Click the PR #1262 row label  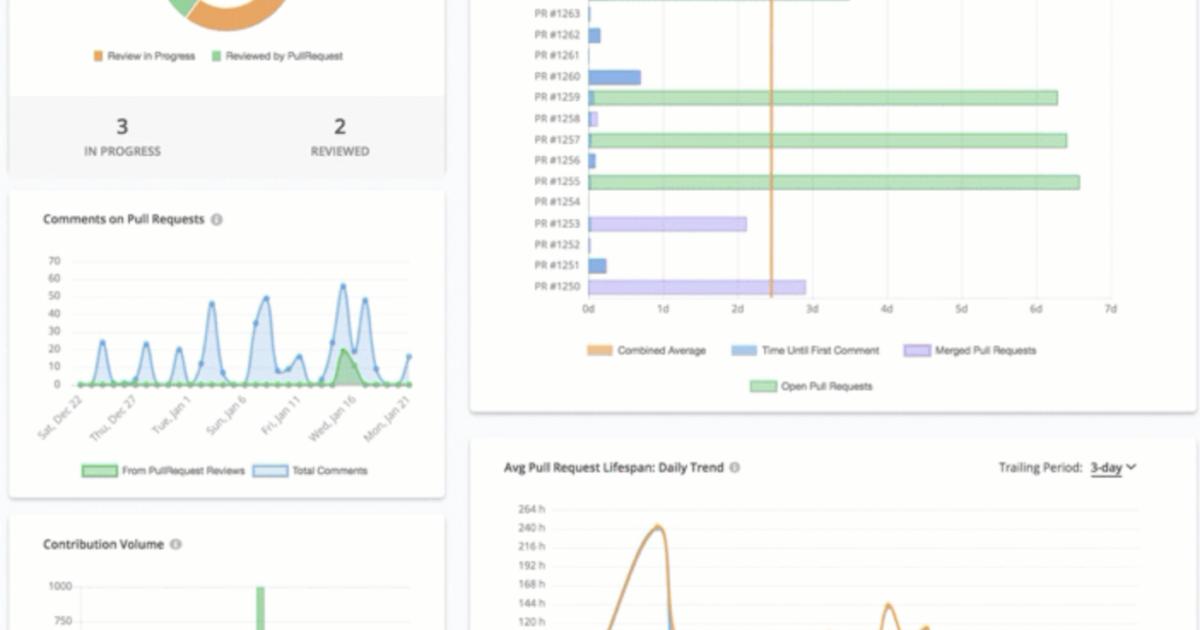(557, 35)
